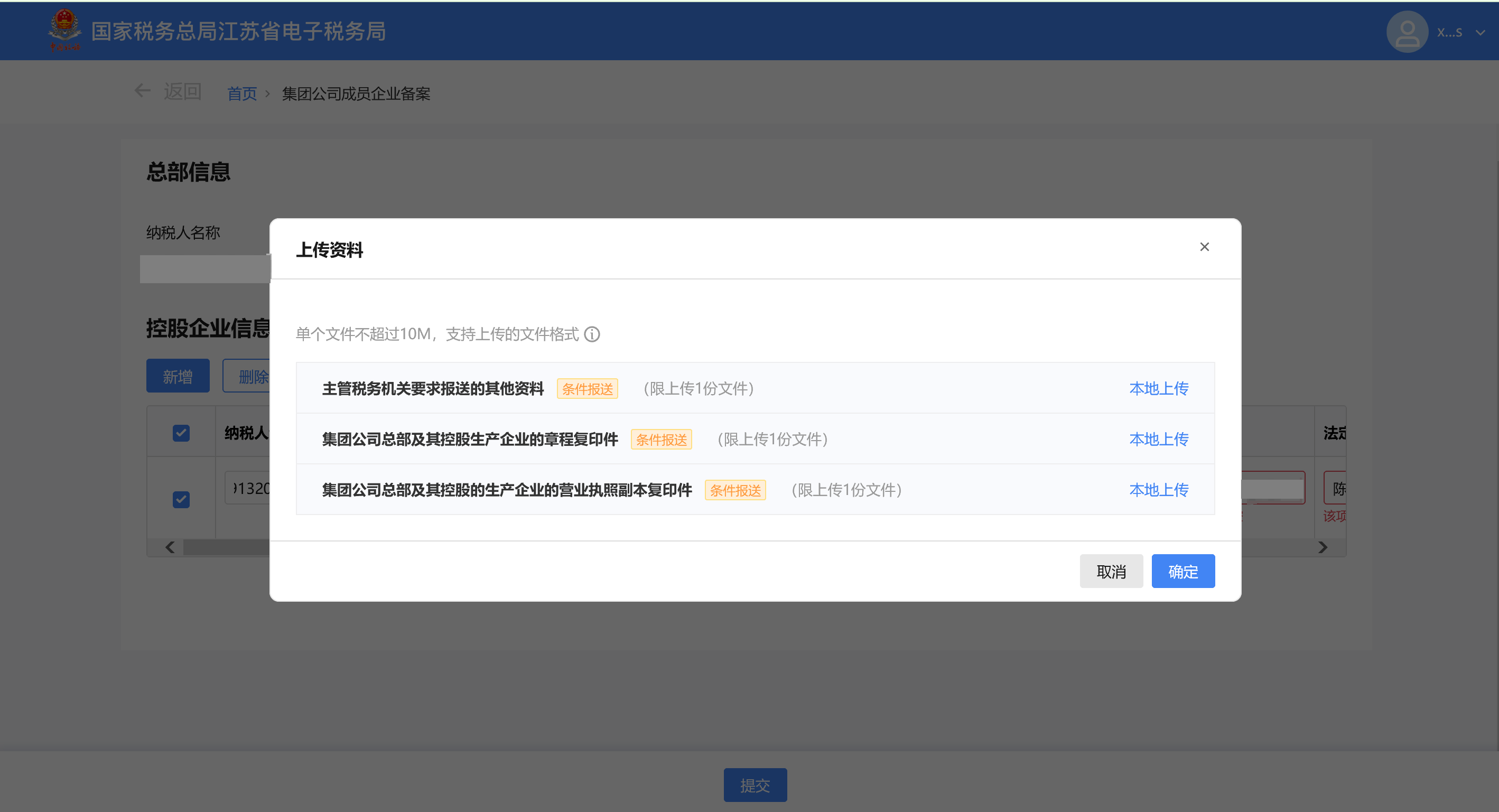The image size is (1499, 812).
Task: Toggle the header select-all checkbox
Action: (x=181, y=433)
